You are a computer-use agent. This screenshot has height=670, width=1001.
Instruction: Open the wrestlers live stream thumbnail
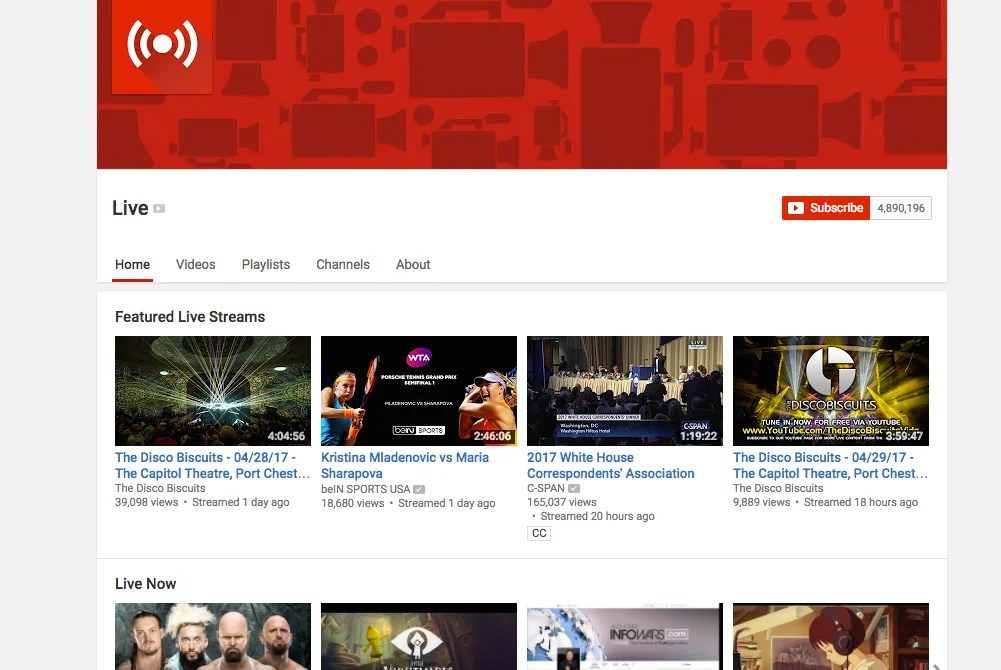(213, 636)
